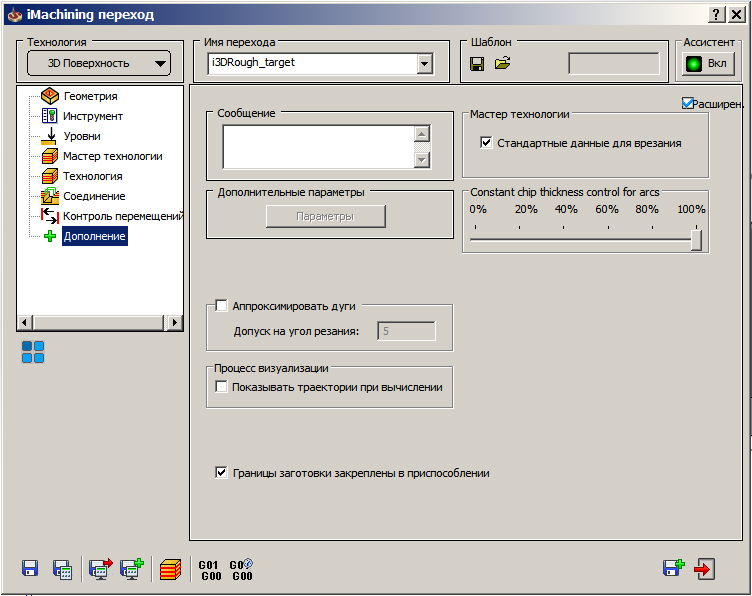This screenshot has width=752, height=596.
Task: Click the i3DRough_target name field
Action: tap(312, 63)
